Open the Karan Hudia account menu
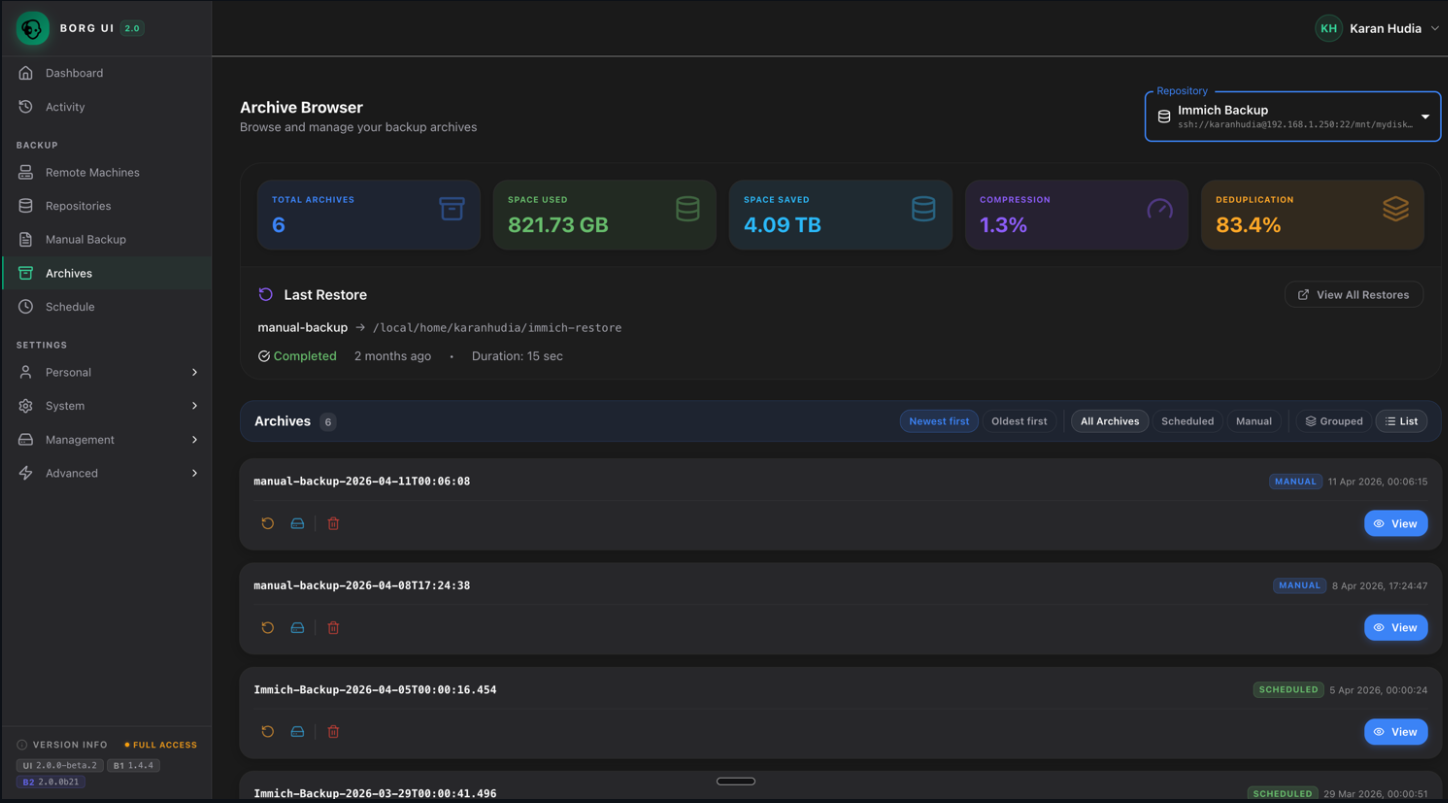1448x803 pixels. pyautogui.click(x=1377, y=28)
